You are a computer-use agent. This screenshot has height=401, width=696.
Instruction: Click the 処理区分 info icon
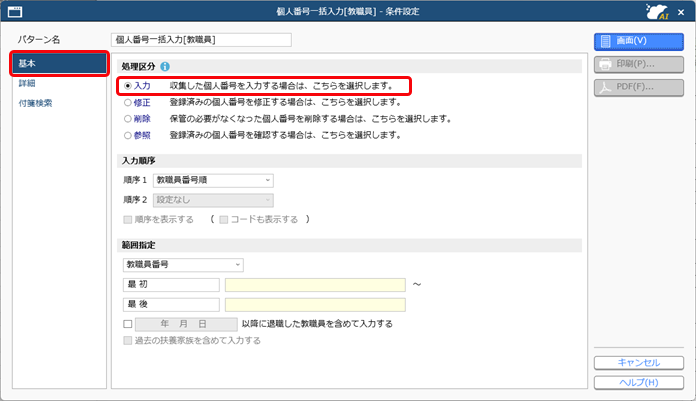(x=165, y=67)
